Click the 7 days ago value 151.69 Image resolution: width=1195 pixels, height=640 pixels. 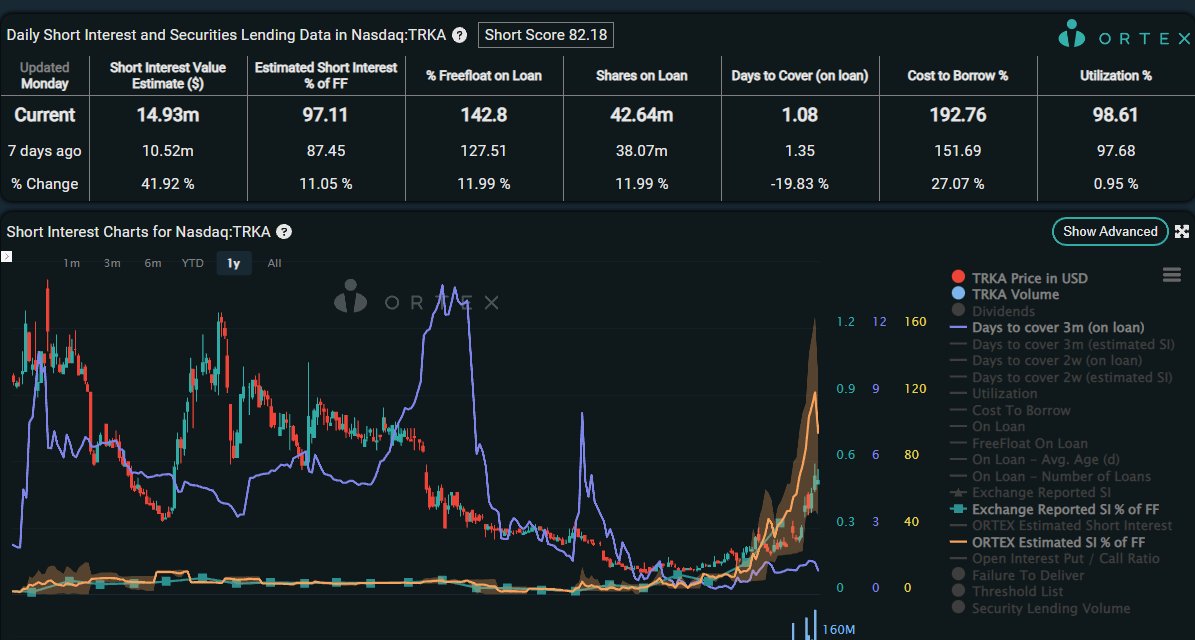click(958, 151)
